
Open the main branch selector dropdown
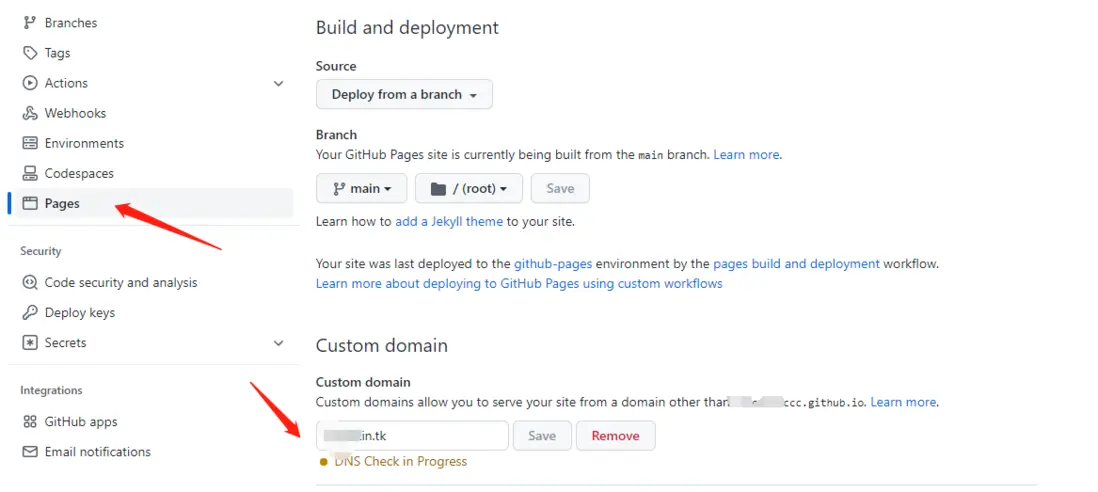tap(361, 188)
